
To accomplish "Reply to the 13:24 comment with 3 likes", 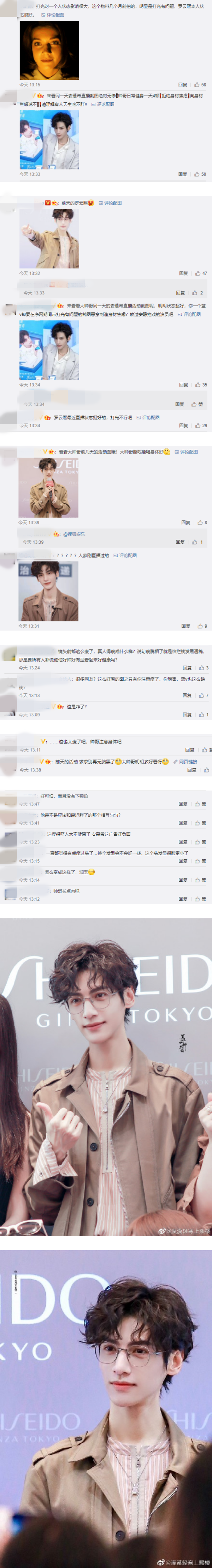I will click(x=187, y=668).
